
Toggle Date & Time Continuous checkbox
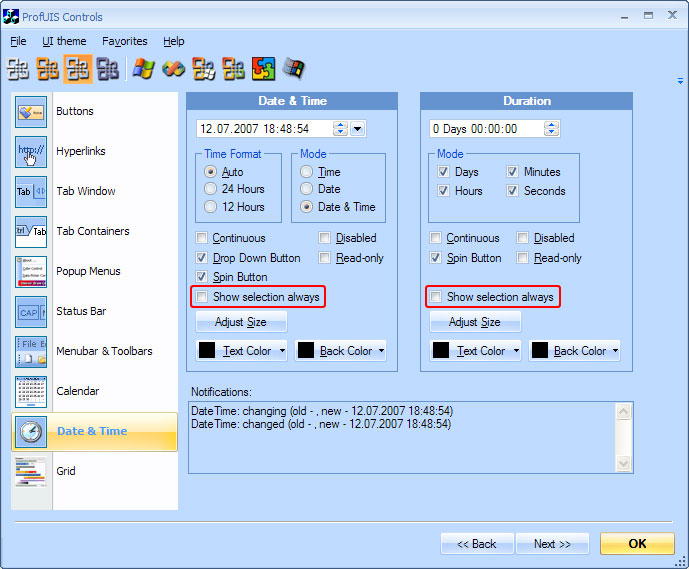[x=201, y=238]
